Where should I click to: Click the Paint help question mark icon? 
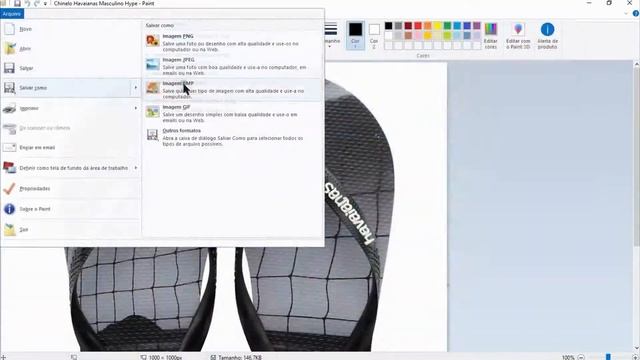pos(636,14)
